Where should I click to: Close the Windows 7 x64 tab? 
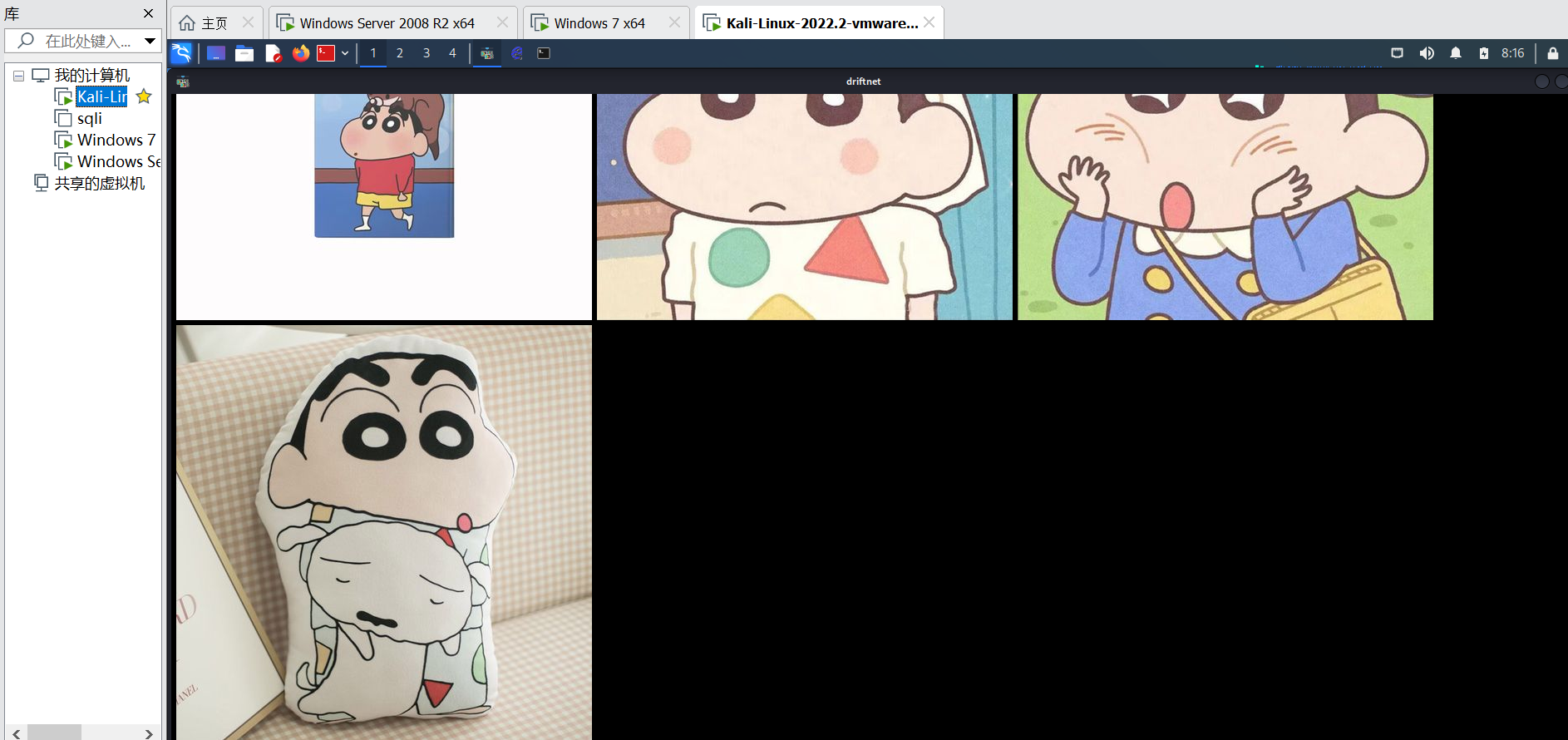(x=674, y=22)
